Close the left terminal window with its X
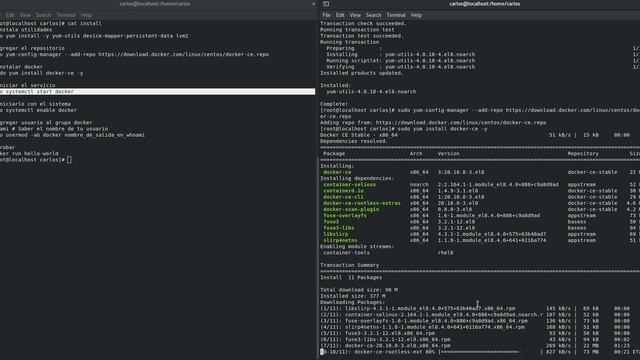The image size is (640, 360). click(x=313, y=4)
